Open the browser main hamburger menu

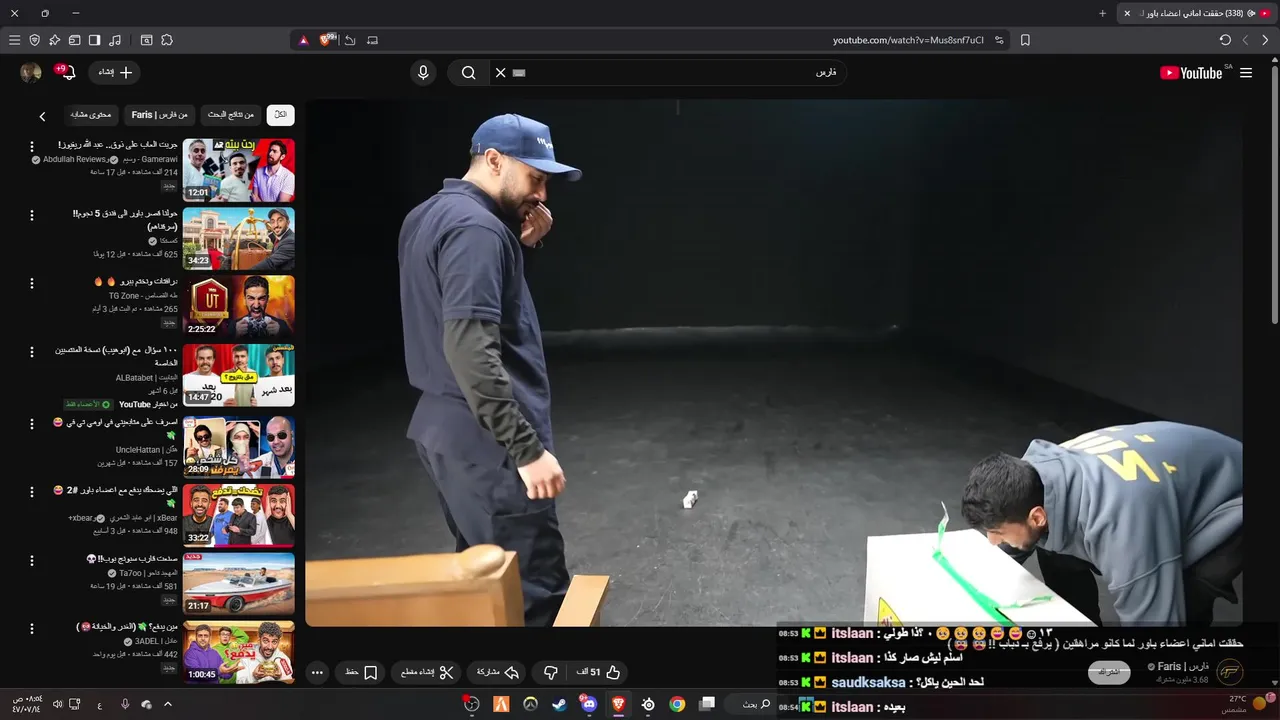pyautogui.click(x=14, y=40)
